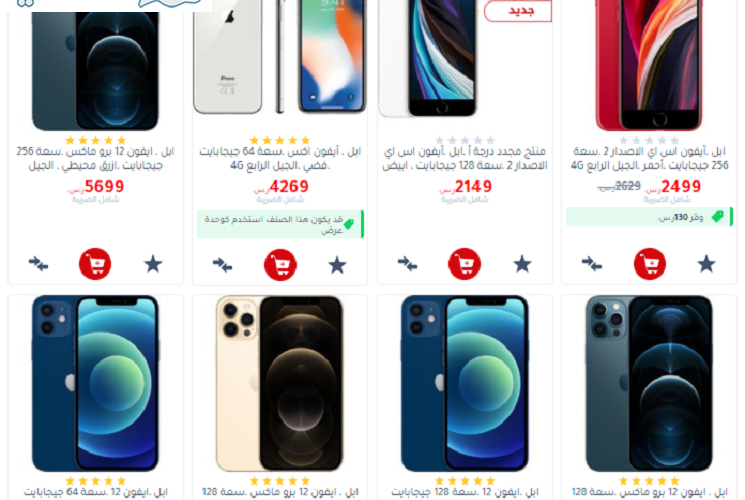The image size is (745, 500).
Task: Click the red جديد badge
Action: pyautogui.click(x=518, y=10)
